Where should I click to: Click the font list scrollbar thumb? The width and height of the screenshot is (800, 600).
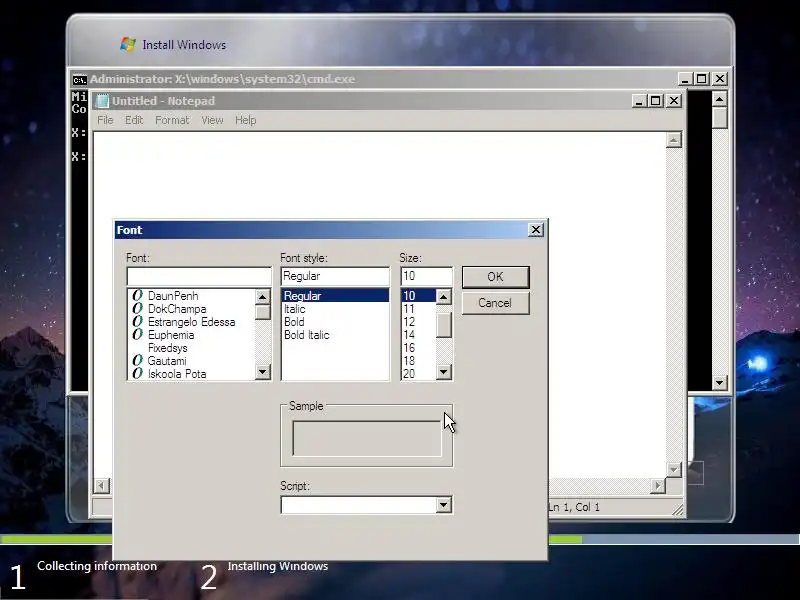[x=262, y=312]
